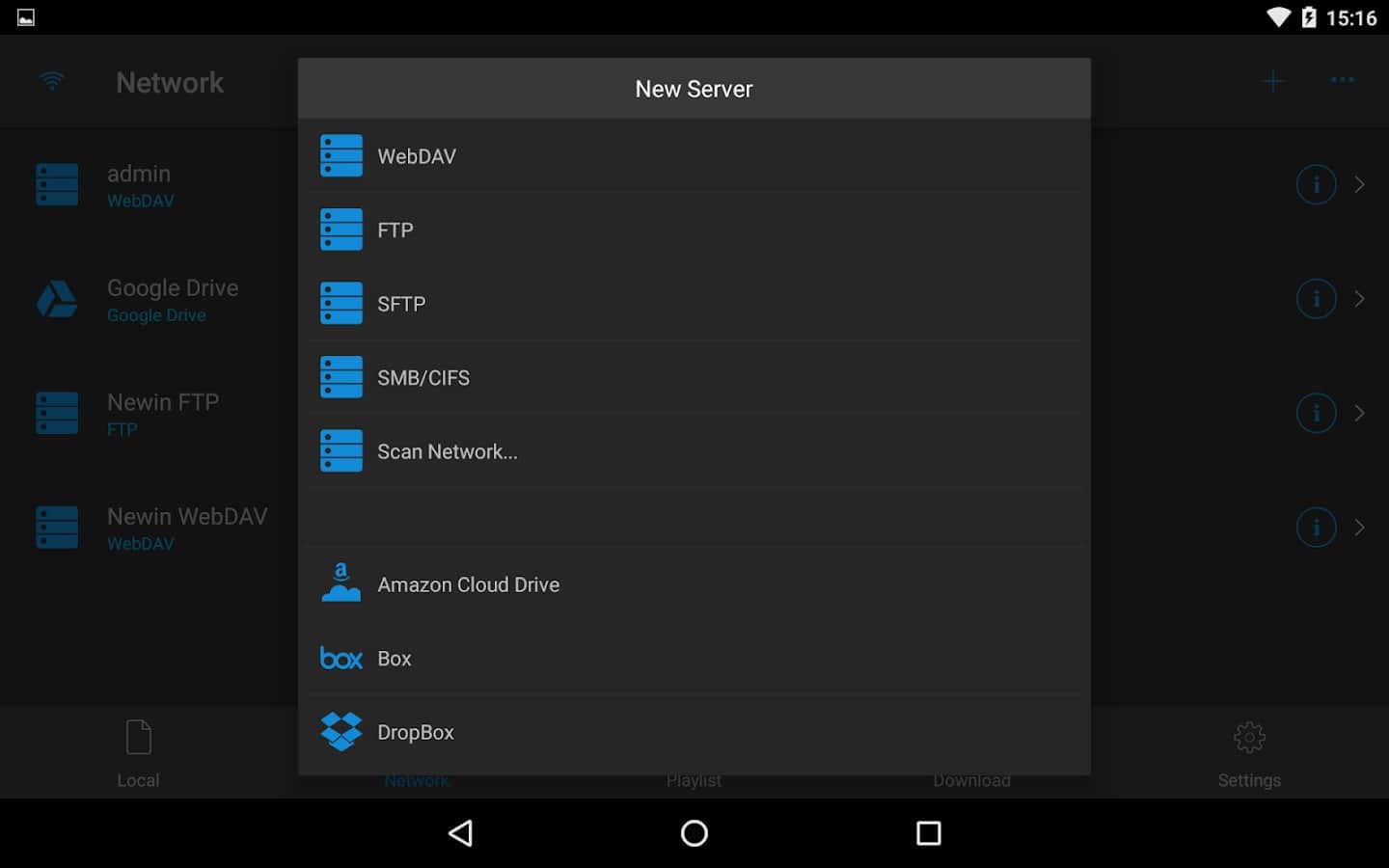Switch to the Local tab
1389x868 pixels.
pos(138,753)
